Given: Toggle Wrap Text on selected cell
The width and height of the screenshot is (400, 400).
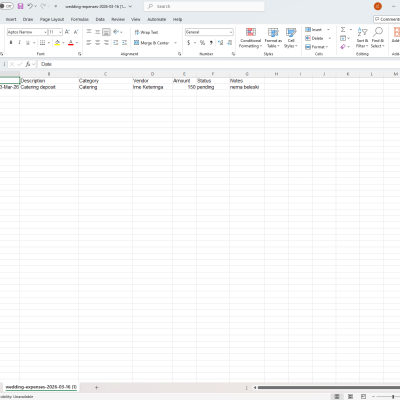Looking at the screenshot, I should tap(146, 32).
